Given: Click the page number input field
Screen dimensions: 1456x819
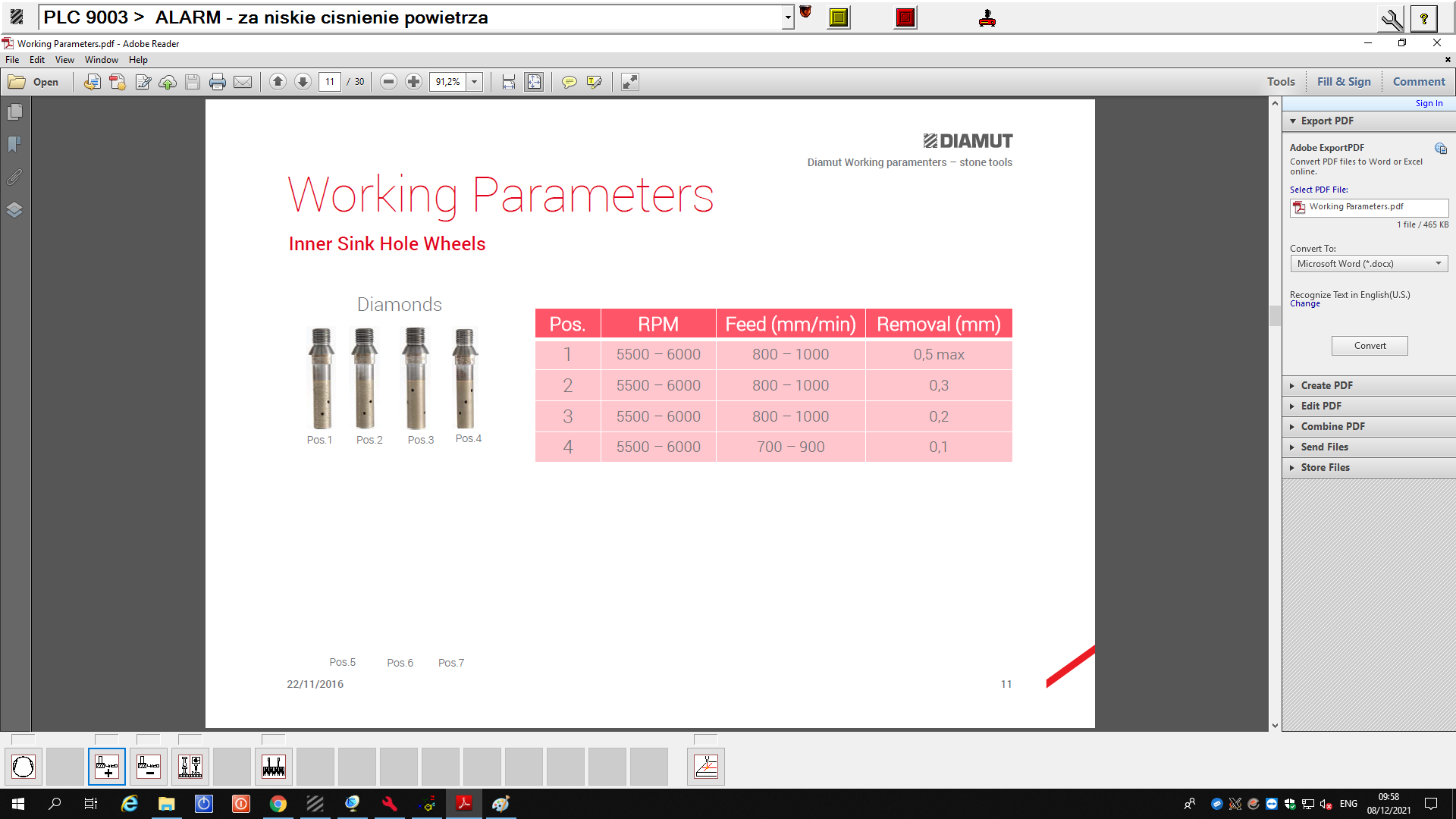Looking at the screenshot, I should coord(330,82).
